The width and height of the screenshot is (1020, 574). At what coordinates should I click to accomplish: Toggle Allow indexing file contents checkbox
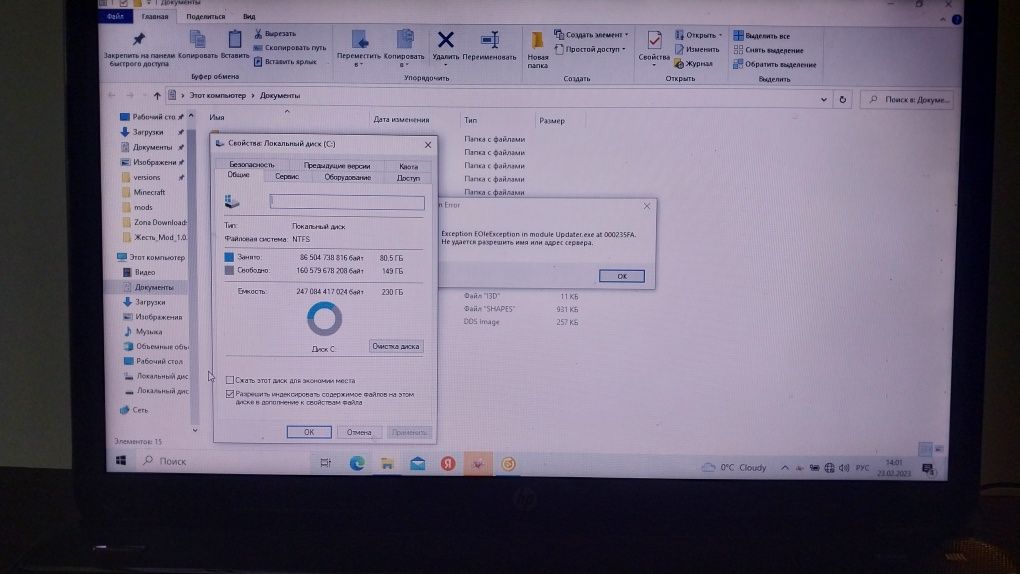(x=230, y=394)
